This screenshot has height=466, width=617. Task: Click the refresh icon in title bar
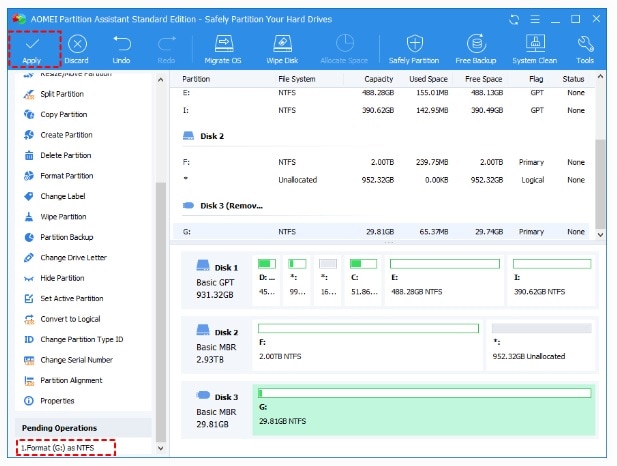point(514,19)
